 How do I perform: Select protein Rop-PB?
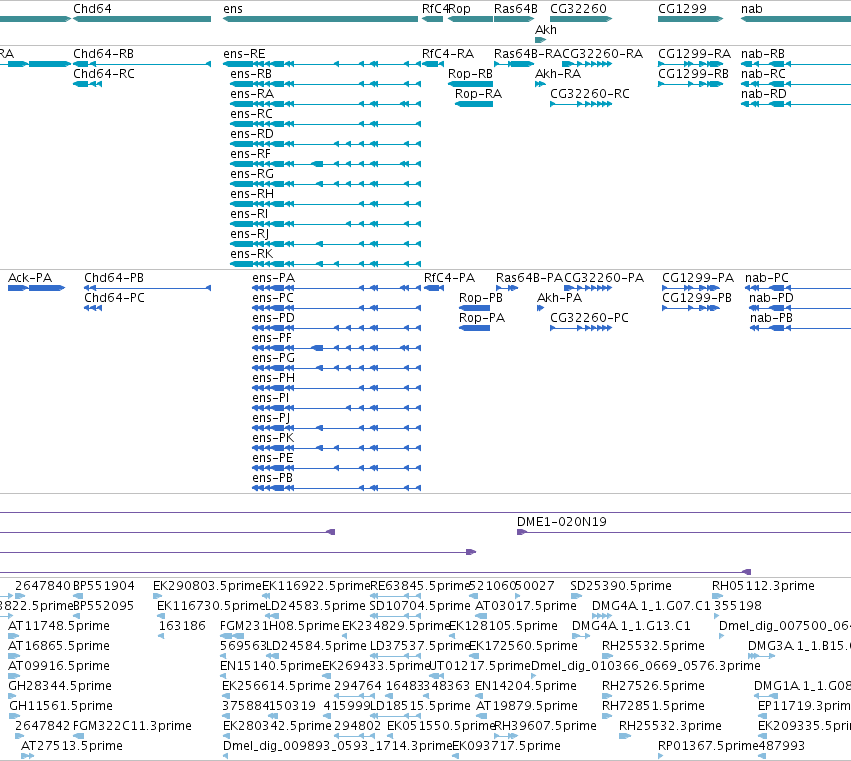pyautogui.click(x=481, y=298)
